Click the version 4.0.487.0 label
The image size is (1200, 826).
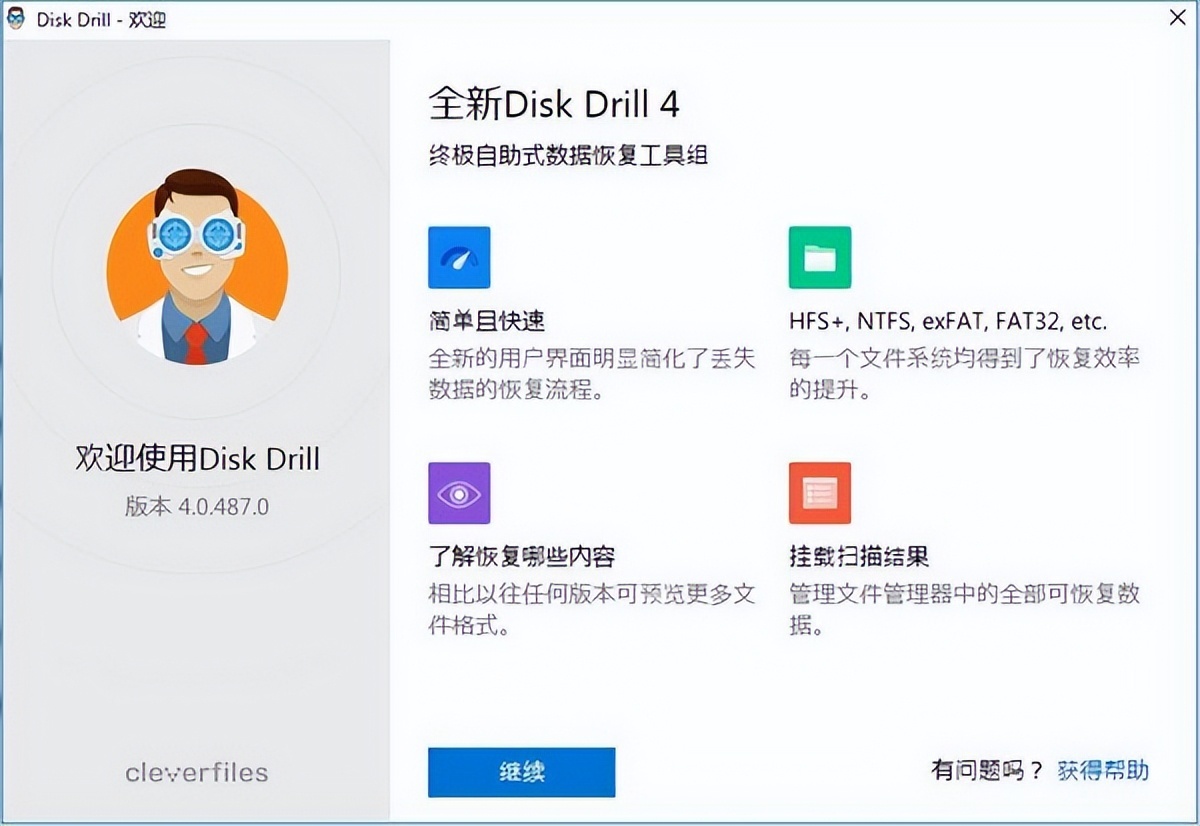(x=196, y=507)
